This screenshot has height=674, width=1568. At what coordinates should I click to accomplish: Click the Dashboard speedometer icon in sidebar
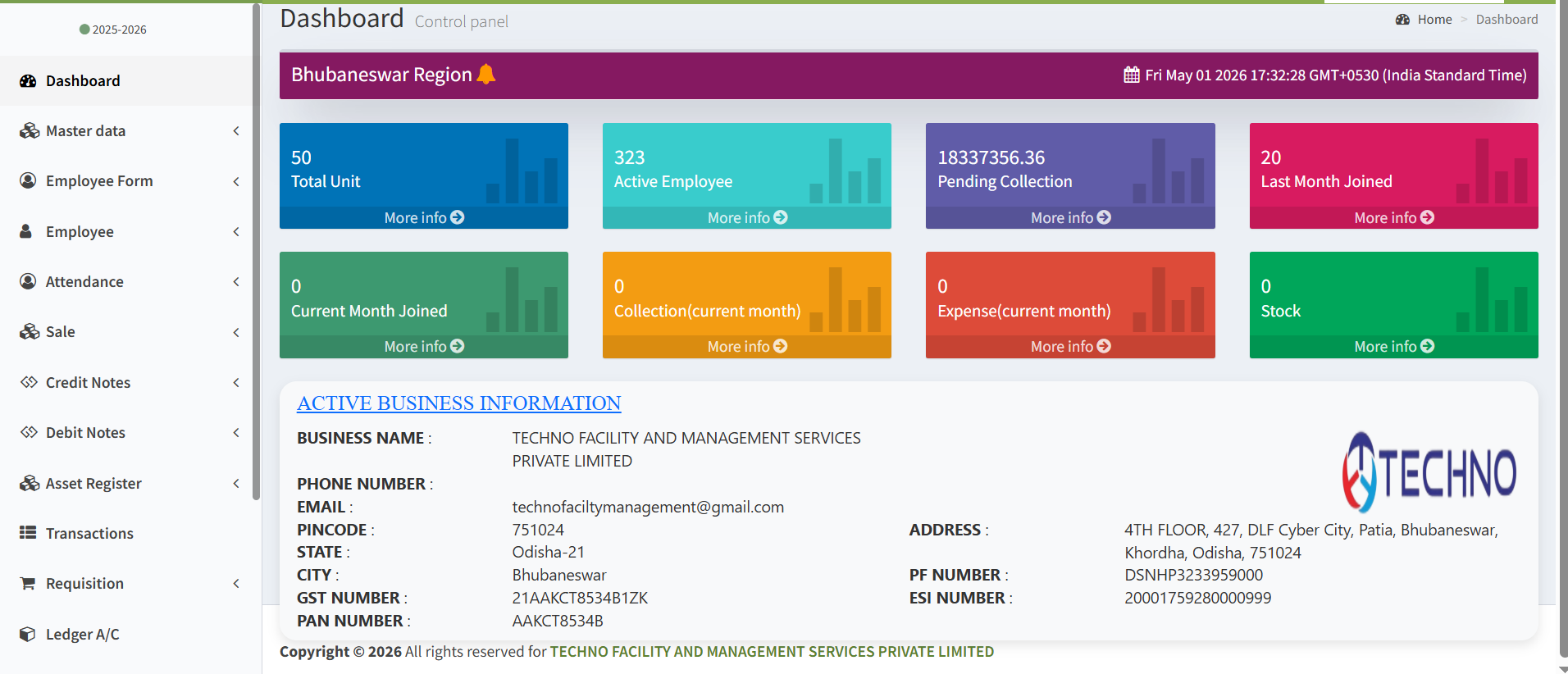pos(28,81)
